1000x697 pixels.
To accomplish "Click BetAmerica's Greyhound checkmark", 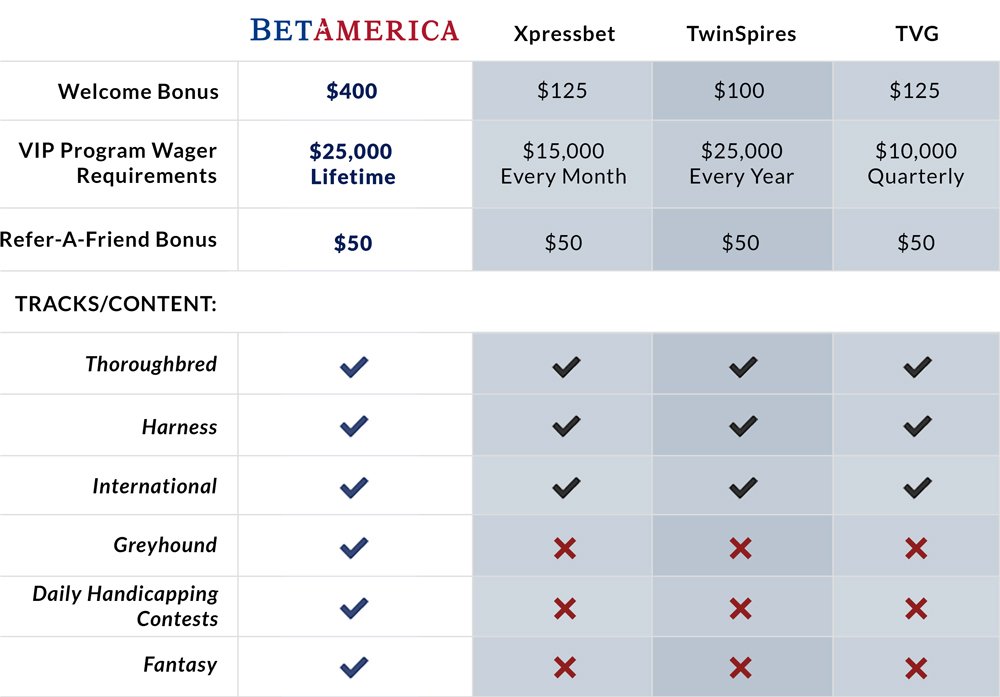I will click(354, 547).
